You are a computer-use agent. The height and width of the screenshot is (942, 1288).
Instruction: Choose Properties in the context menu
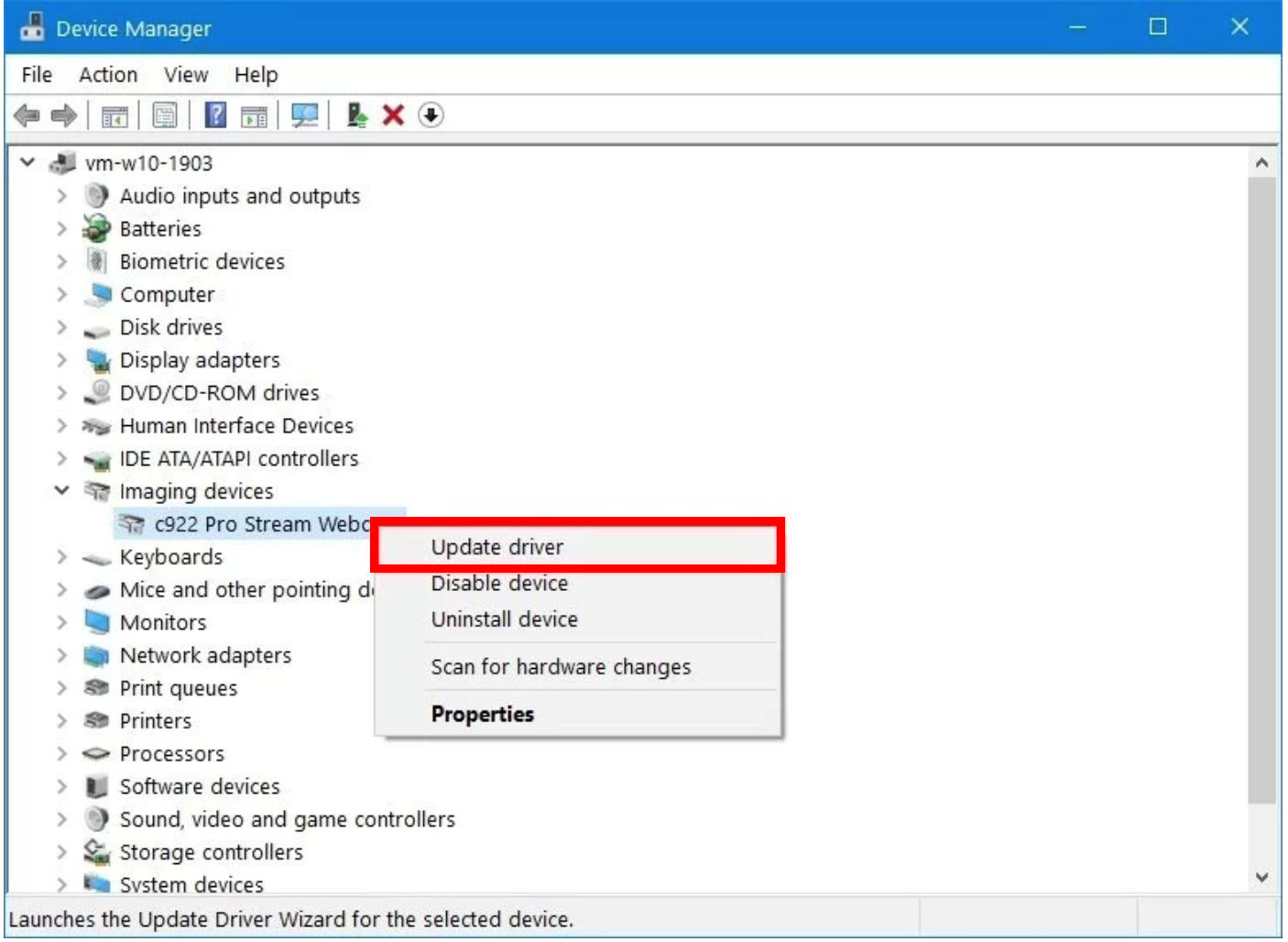577,715
